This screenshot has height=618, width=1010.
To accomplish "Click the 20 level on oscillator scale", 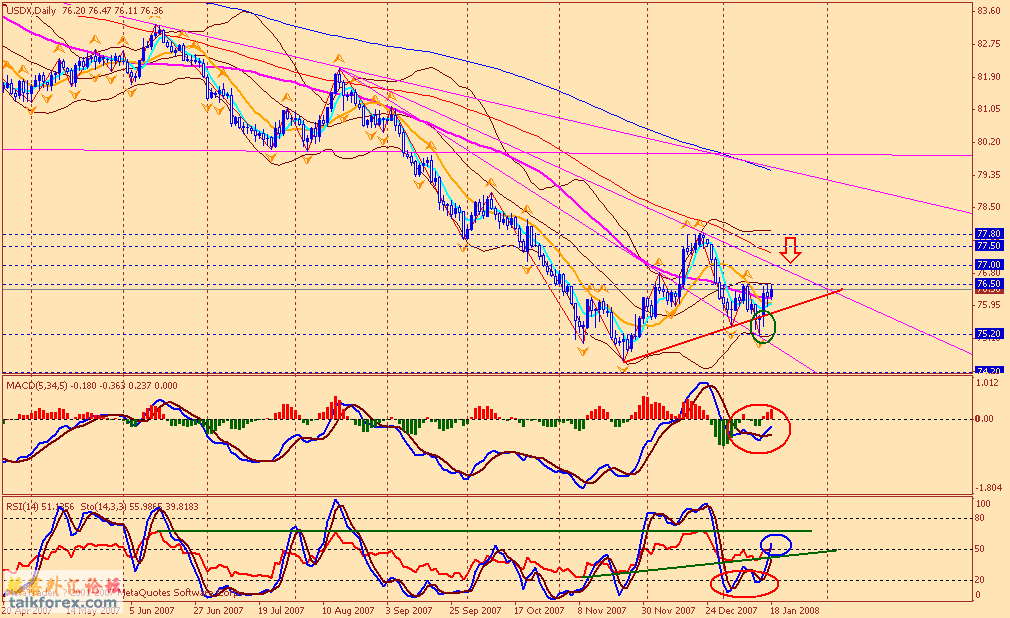I will tap(980, 580).
